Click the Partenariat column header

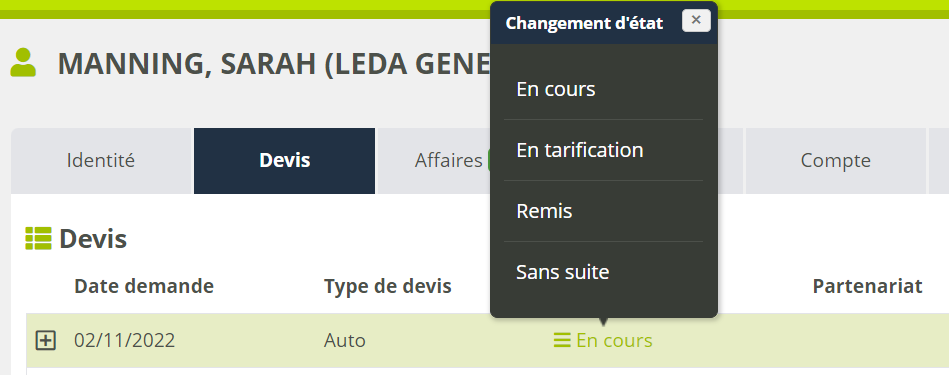tap(867, 286)
